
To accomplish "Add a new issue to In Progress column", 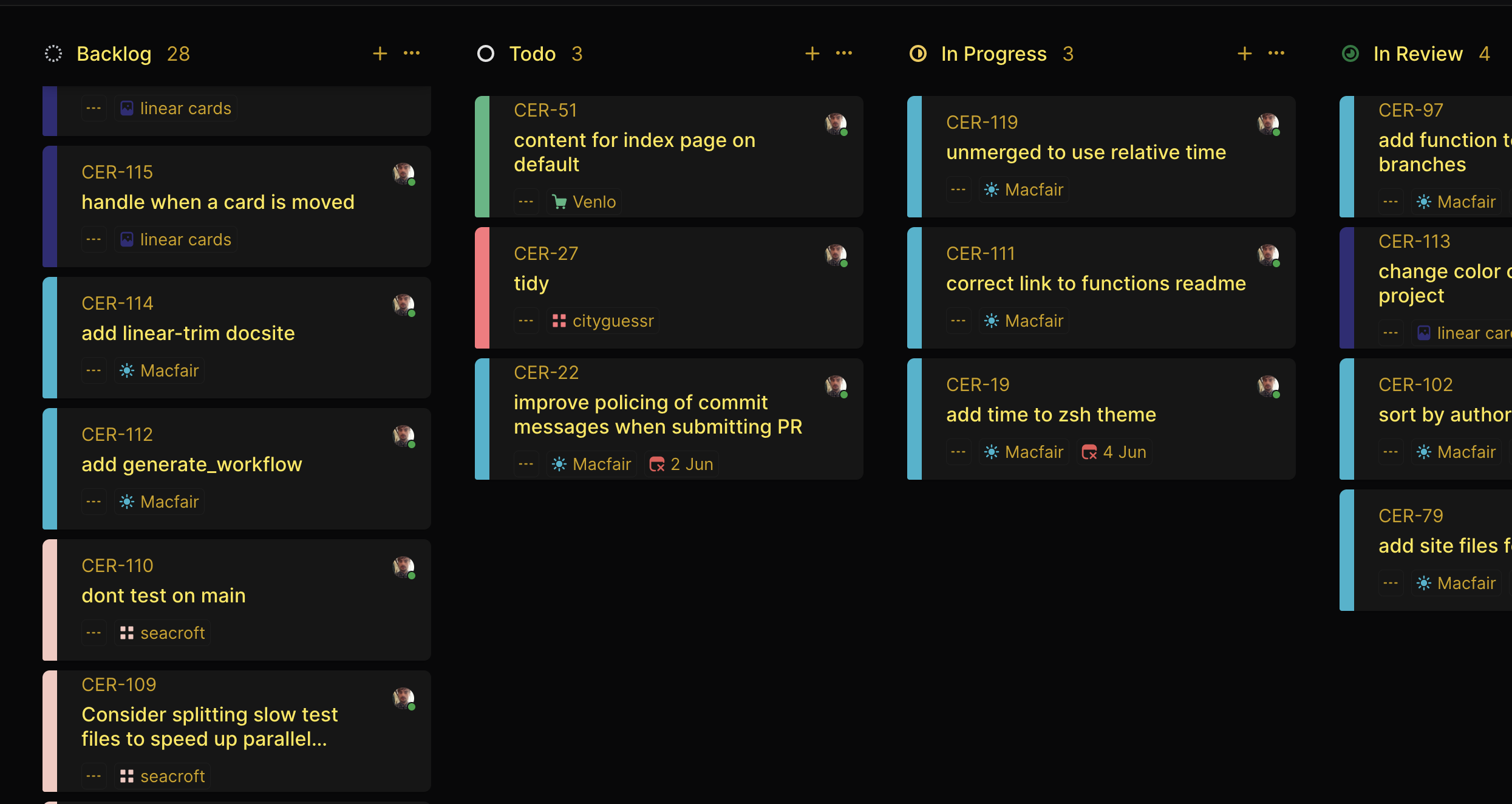I will tap(1244, 53).
